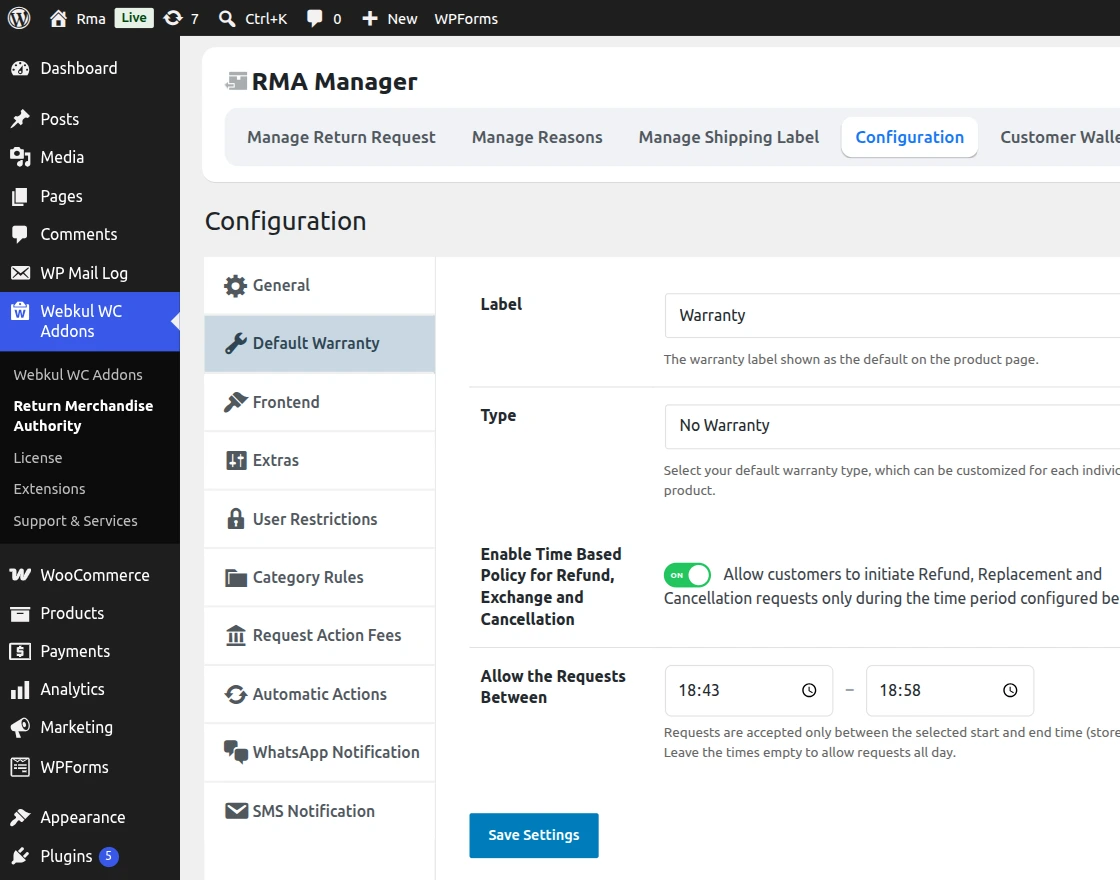The height and width of the screenshot is (880, 1120).
Task: Open Manage Return Request tab
Action: 341,137
